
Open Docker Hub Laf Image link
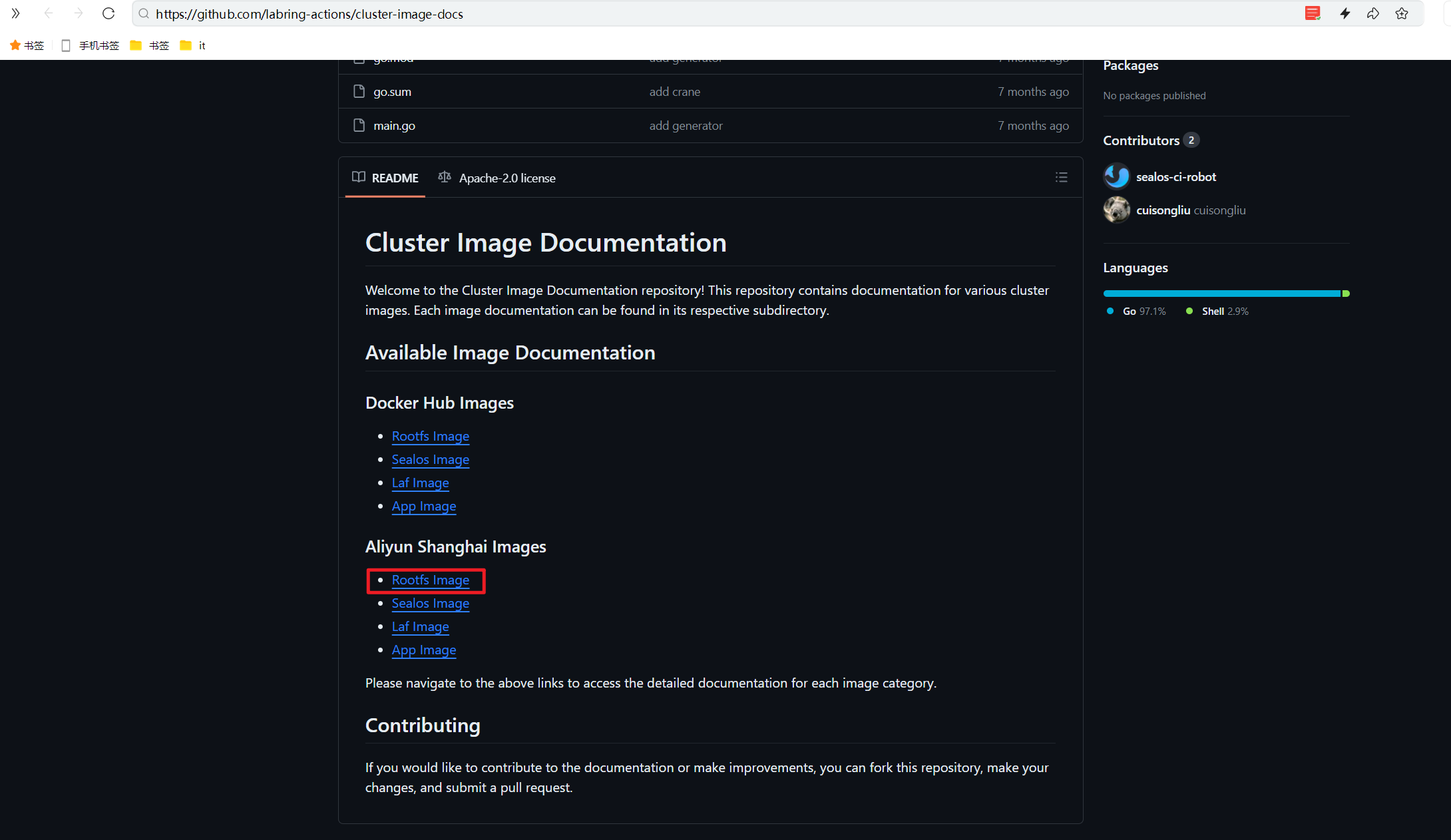coord(421,483)
